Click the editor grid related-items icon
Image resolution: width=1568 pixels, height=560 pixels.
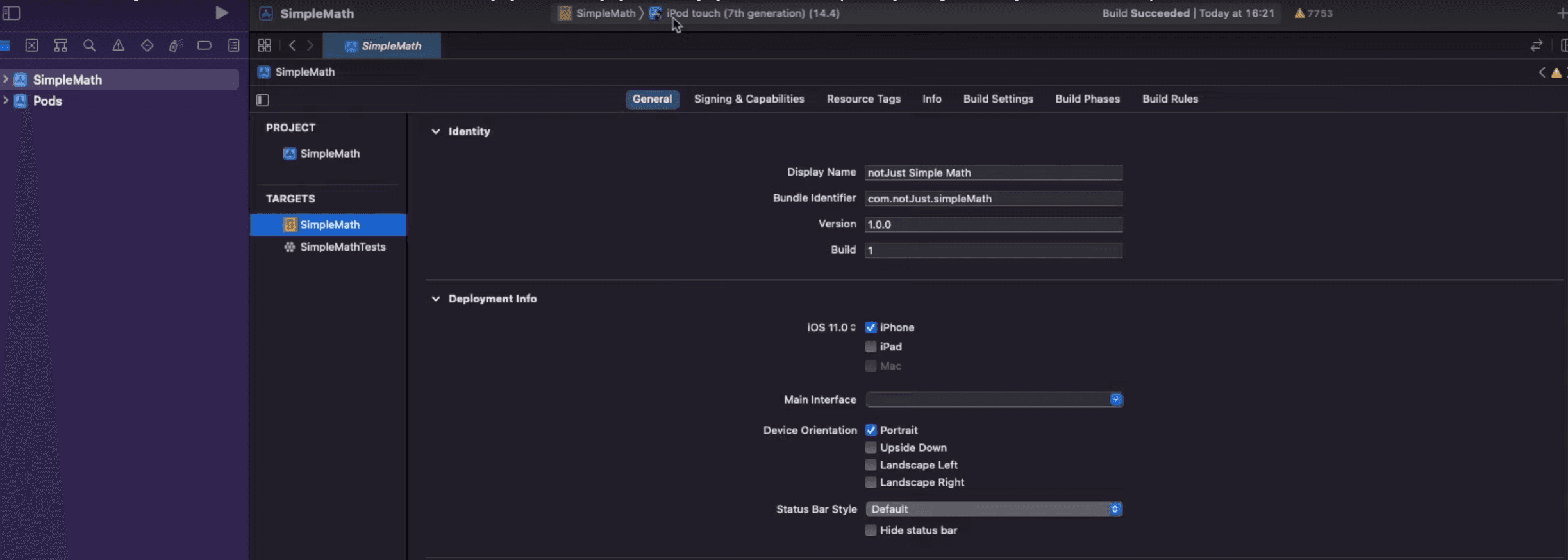[264, 45]
